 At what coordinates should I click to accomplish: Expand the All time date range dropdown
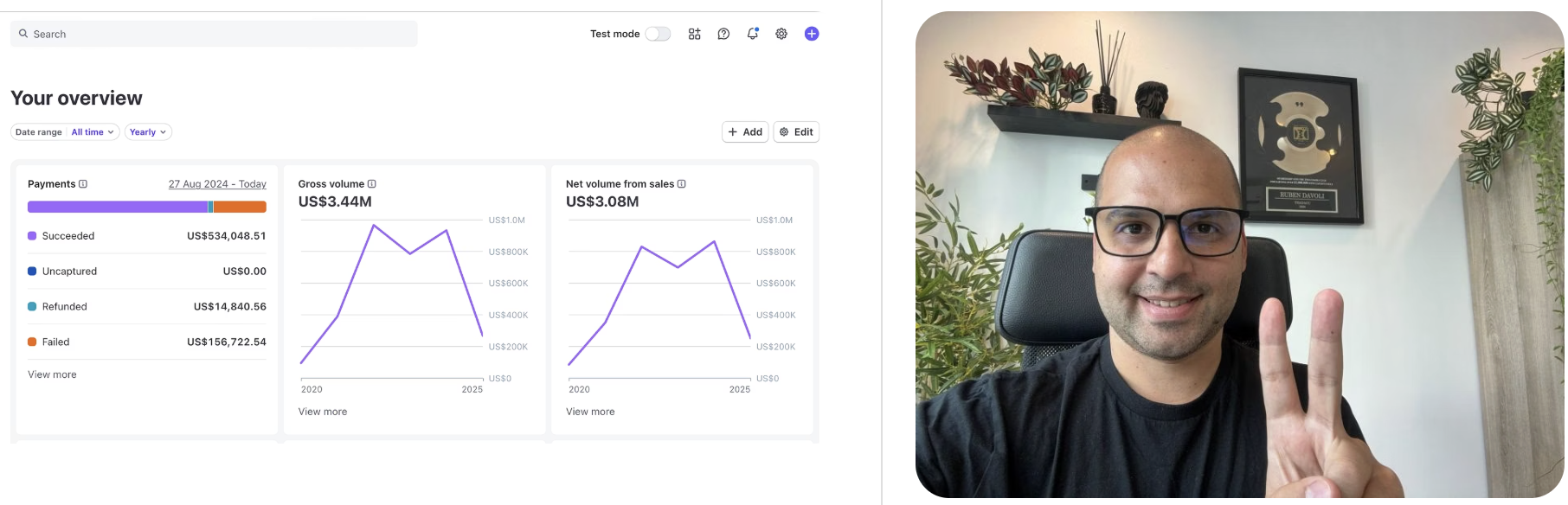click(93, 132)
